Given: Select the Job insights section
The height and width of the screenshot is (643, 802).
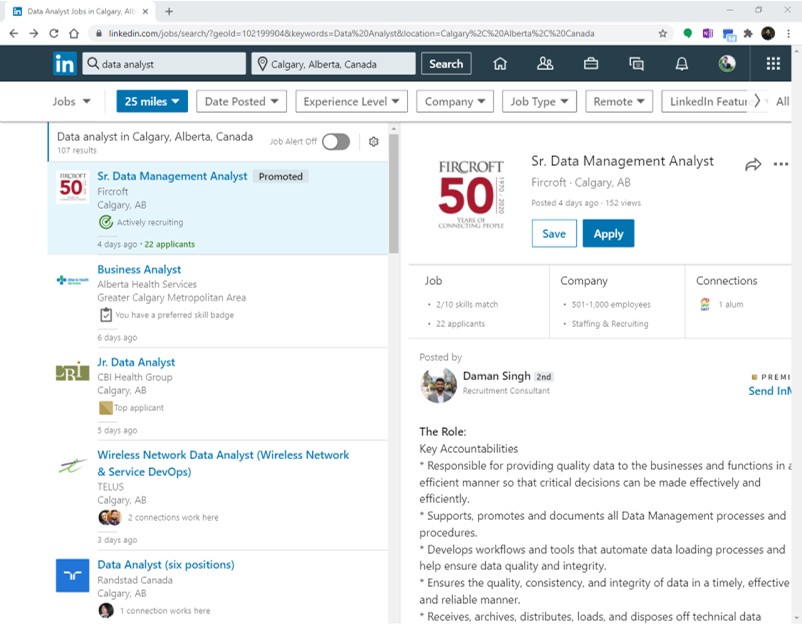Looking at the screenshot, I should click(479, 302).
